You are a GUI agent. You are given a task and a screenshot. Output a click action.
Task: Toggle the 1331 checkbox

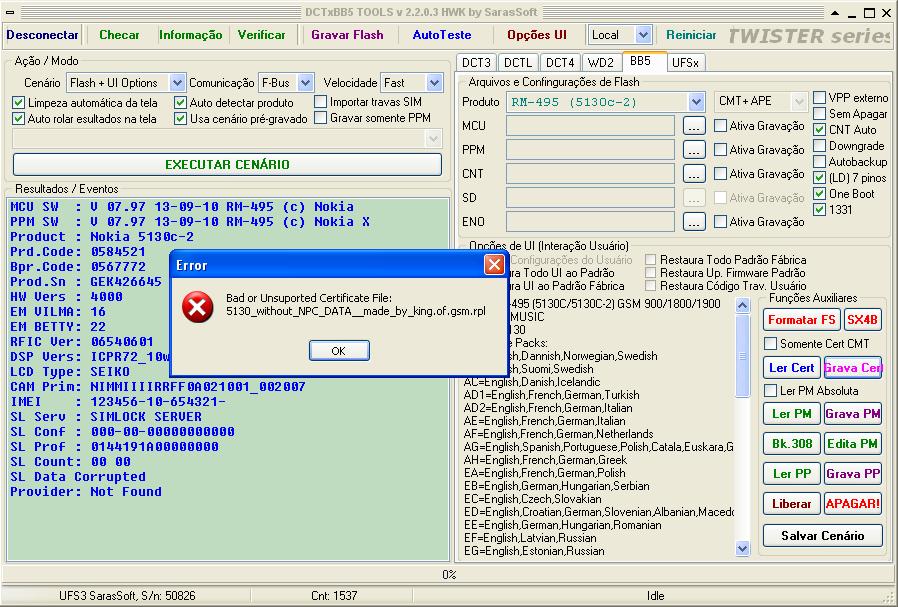coord(820,210)
